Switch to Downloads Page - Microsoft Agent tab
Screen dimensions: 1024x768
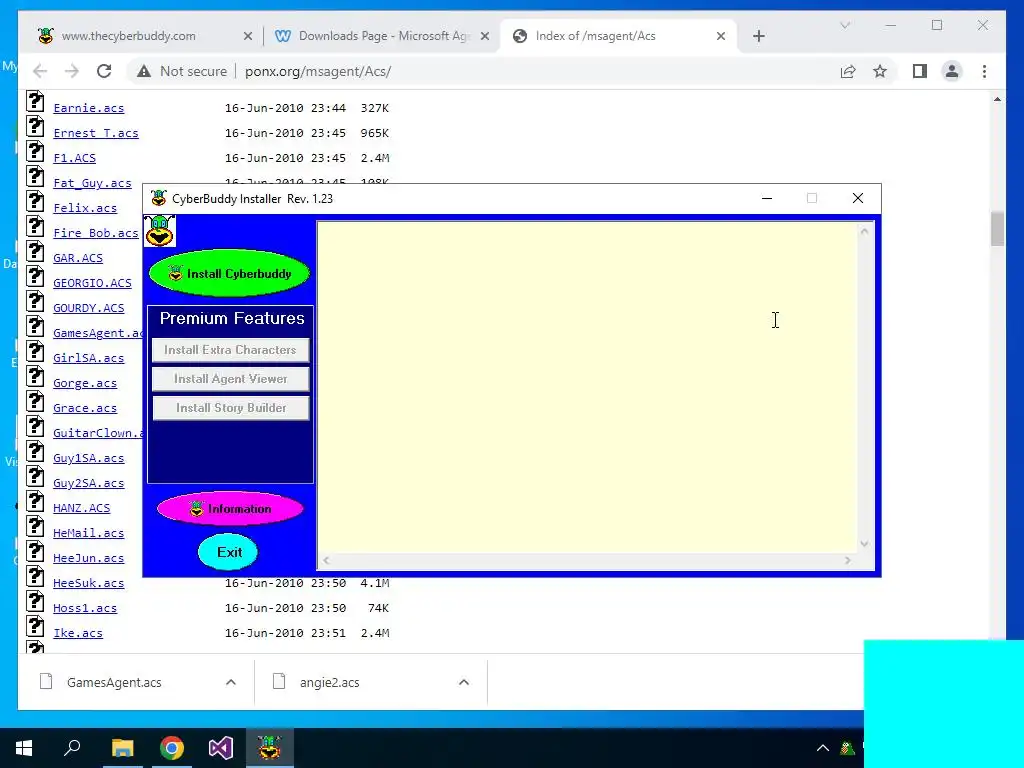[384, 36]
